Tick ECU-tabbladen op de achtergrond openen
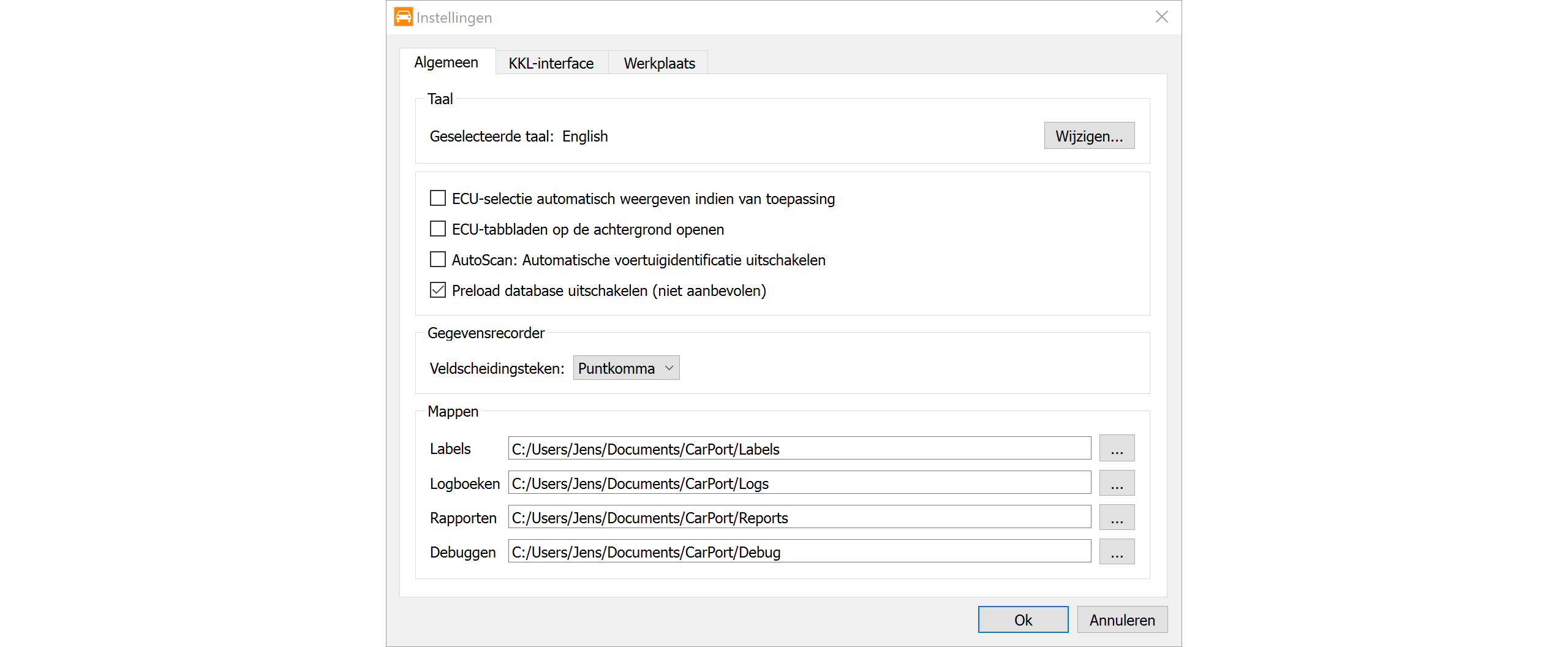Screen dimensions: 1568x647 point(438,229)
